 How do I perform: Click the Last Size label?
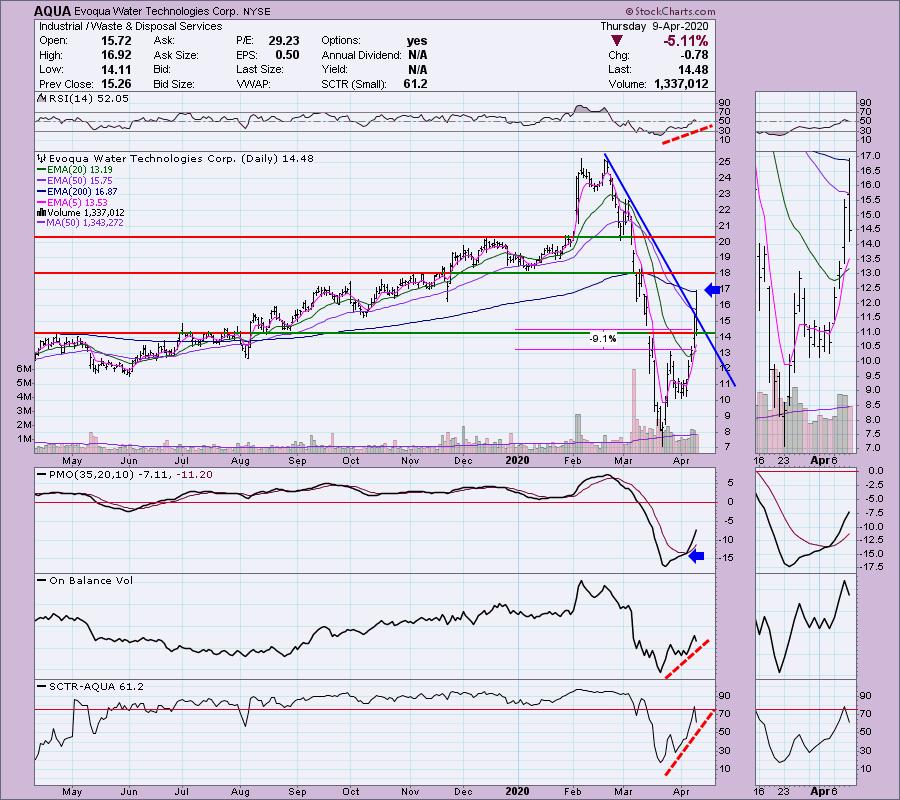[x=259, y=69]
